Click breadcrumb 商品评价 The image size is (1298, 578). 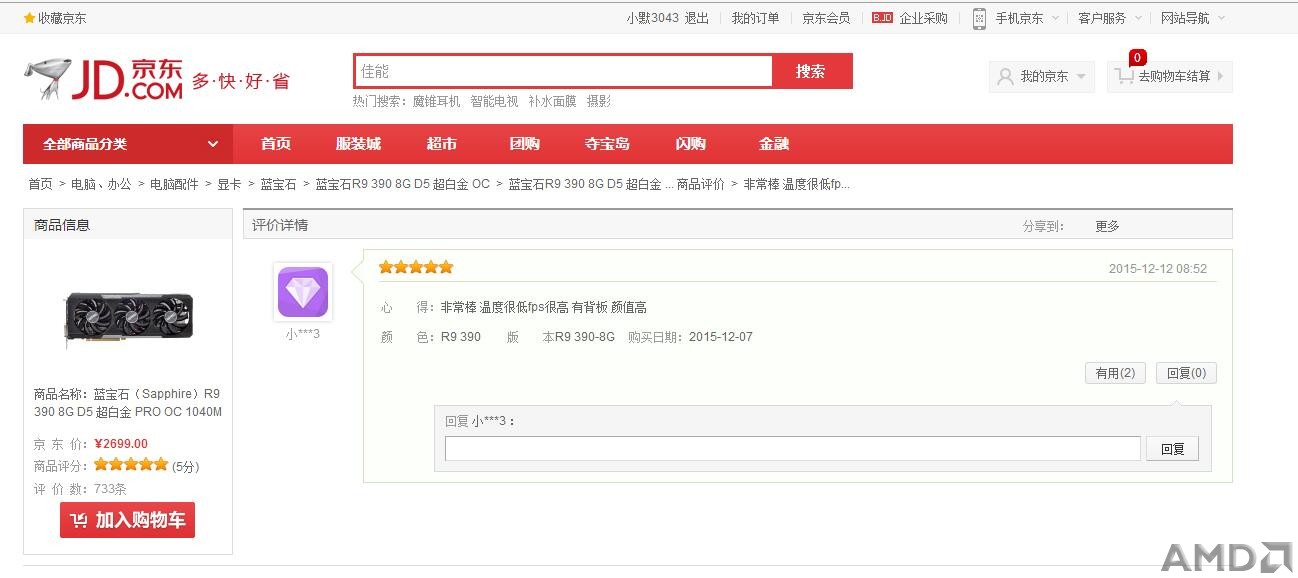(x=701, y=184)
